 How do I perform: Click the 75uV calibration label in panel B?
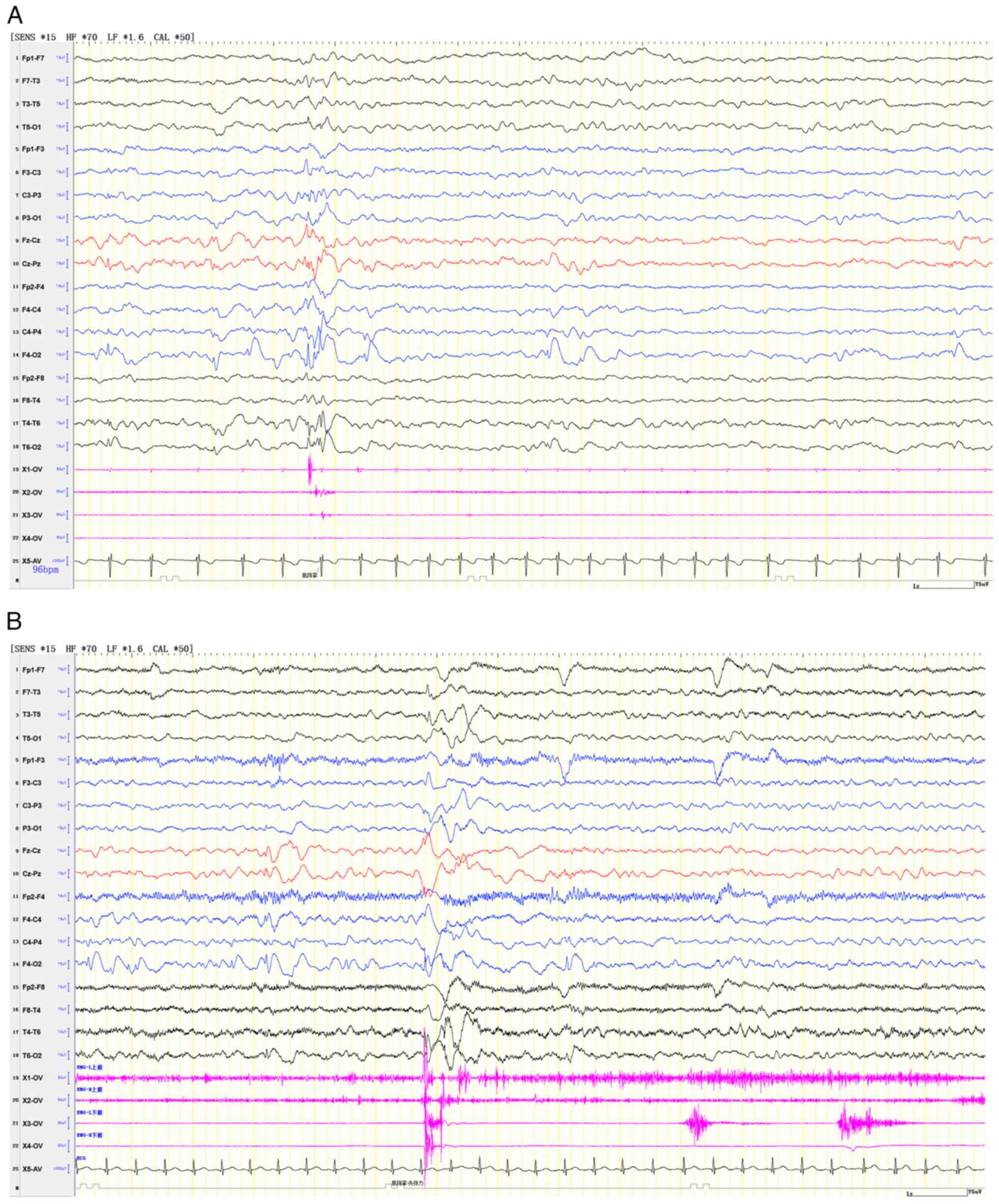[976, 1192]
